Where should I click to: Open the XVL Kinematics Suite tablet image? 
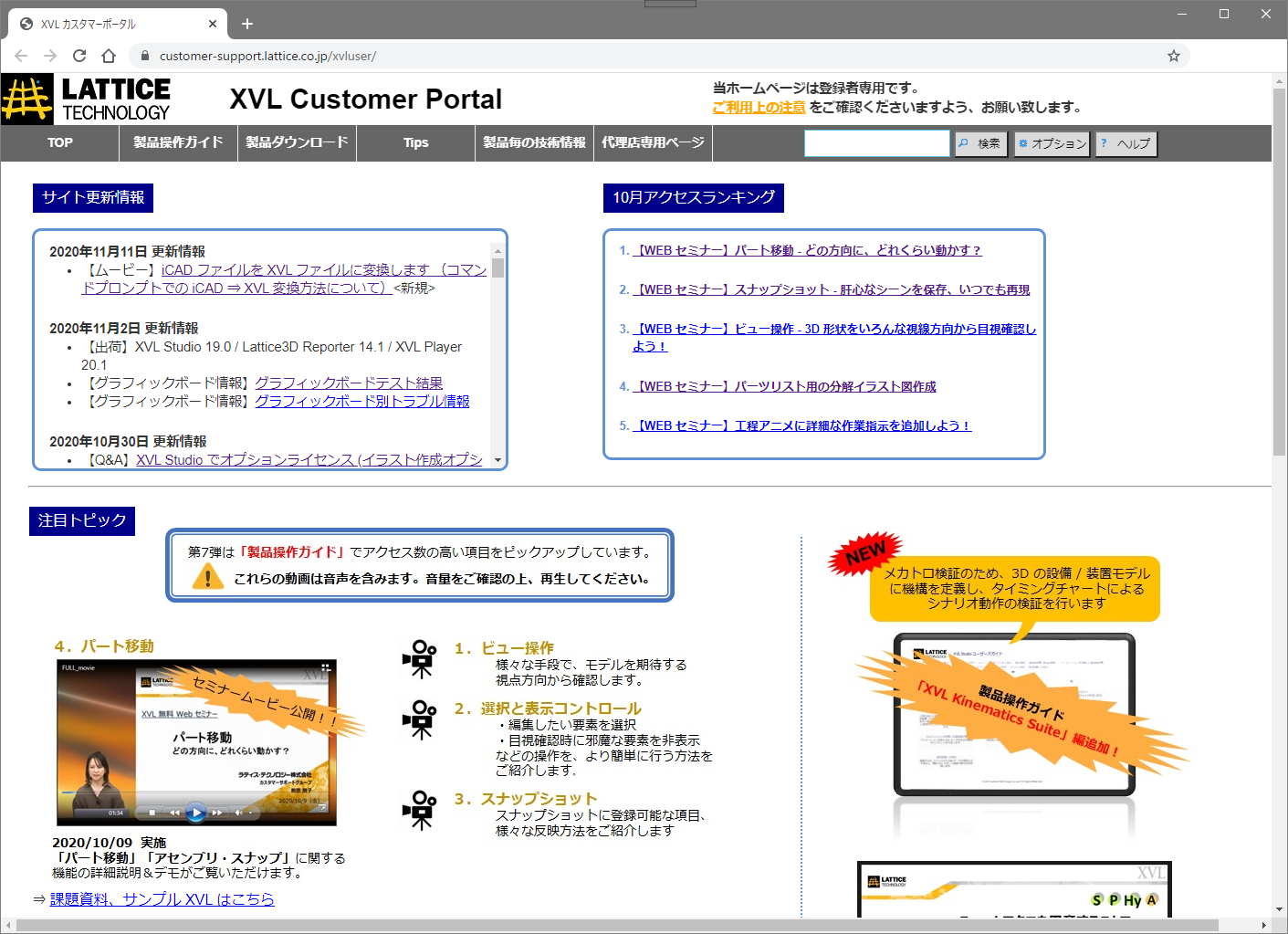pos(1014,715)
